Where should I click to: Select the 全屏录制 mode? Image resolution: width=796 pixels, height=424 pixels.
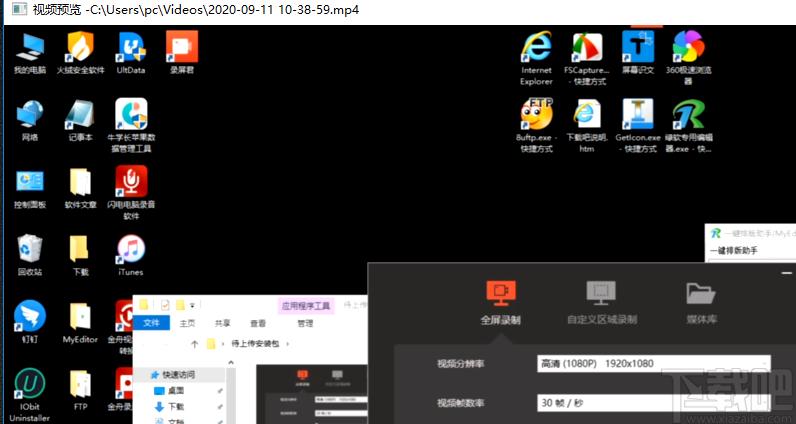click(501, 303)
